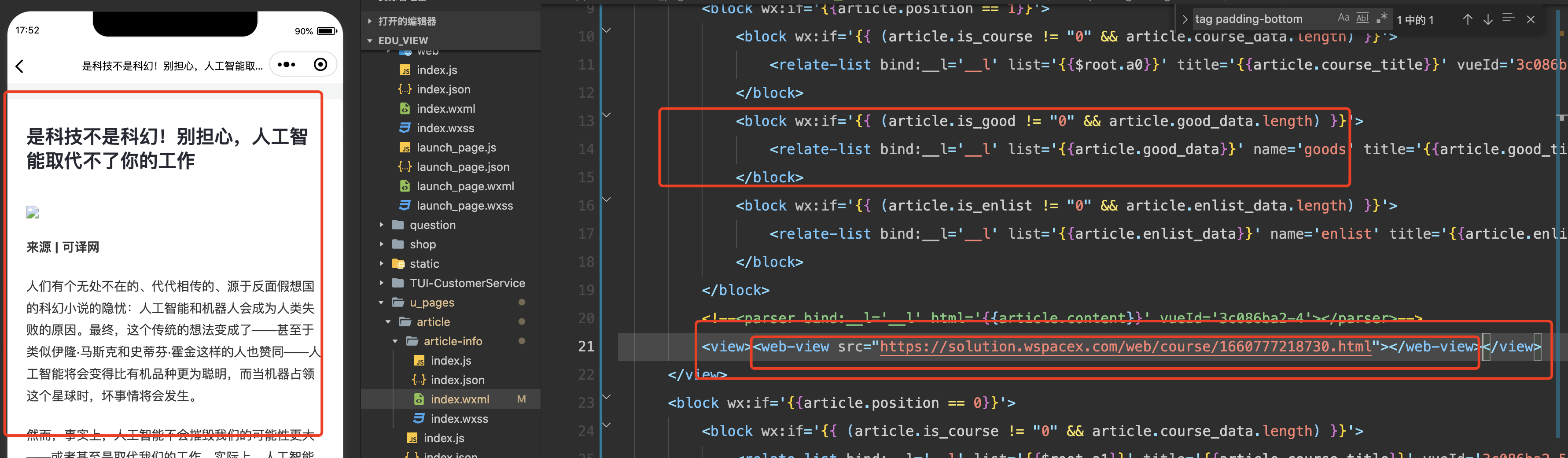Click the question folder icon
Screen dimensions: 1568x458
click(x=399, y=225)
